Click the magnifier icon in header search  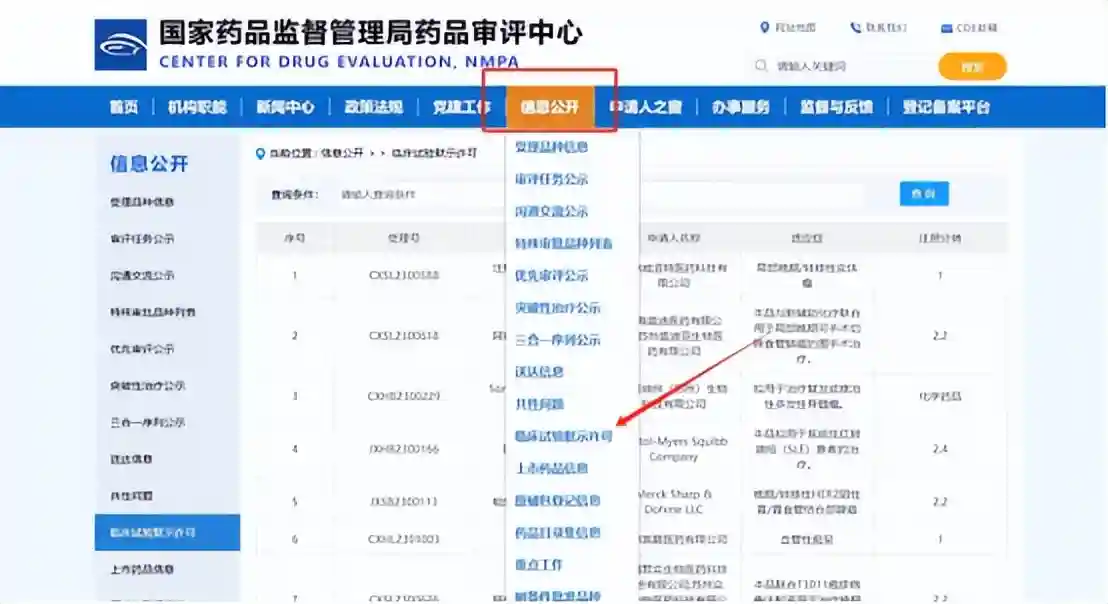(x=762, y=66)
